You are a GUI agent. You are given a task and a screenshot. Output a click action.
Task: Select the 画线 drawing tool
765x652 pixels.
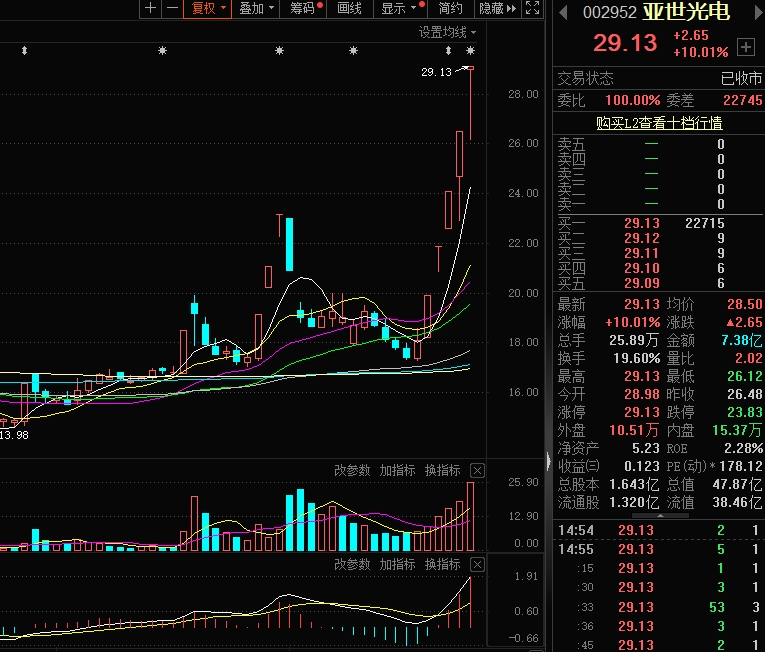pyautogui.click(x=349, y=8)
